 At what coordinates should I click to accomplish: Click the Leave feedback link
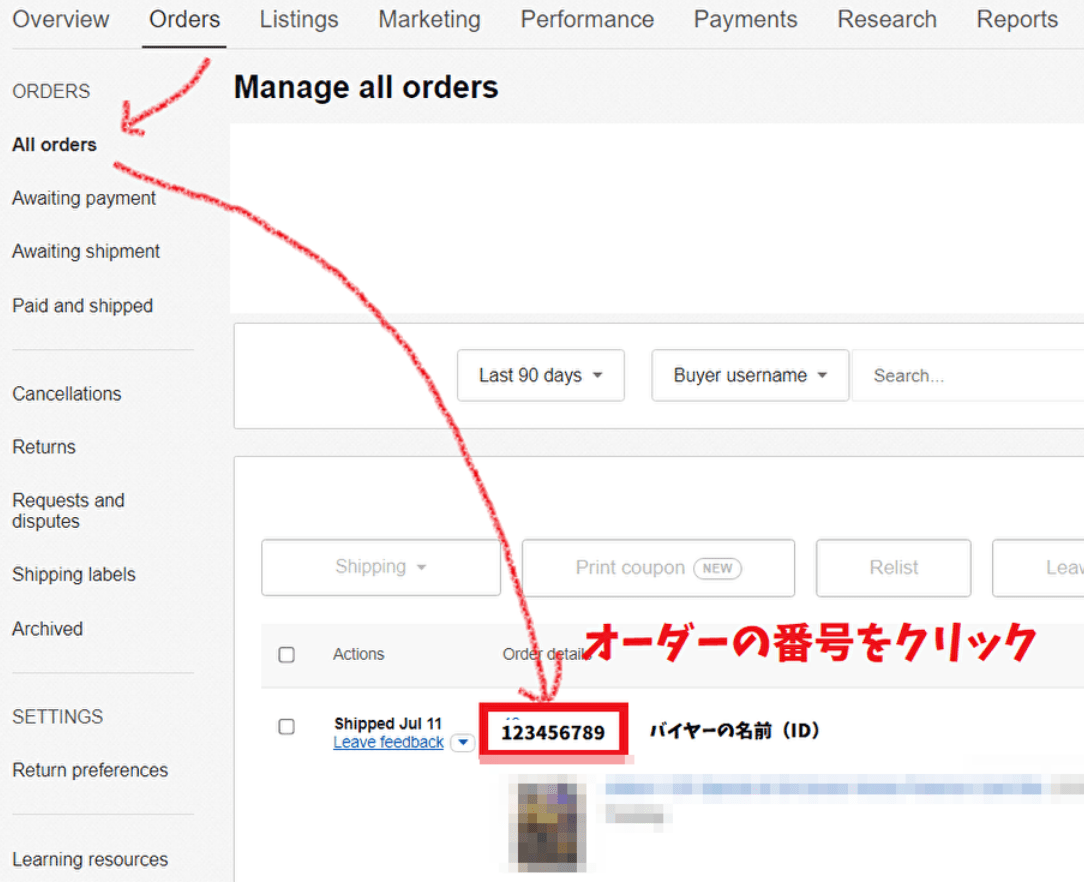[389, 742]
